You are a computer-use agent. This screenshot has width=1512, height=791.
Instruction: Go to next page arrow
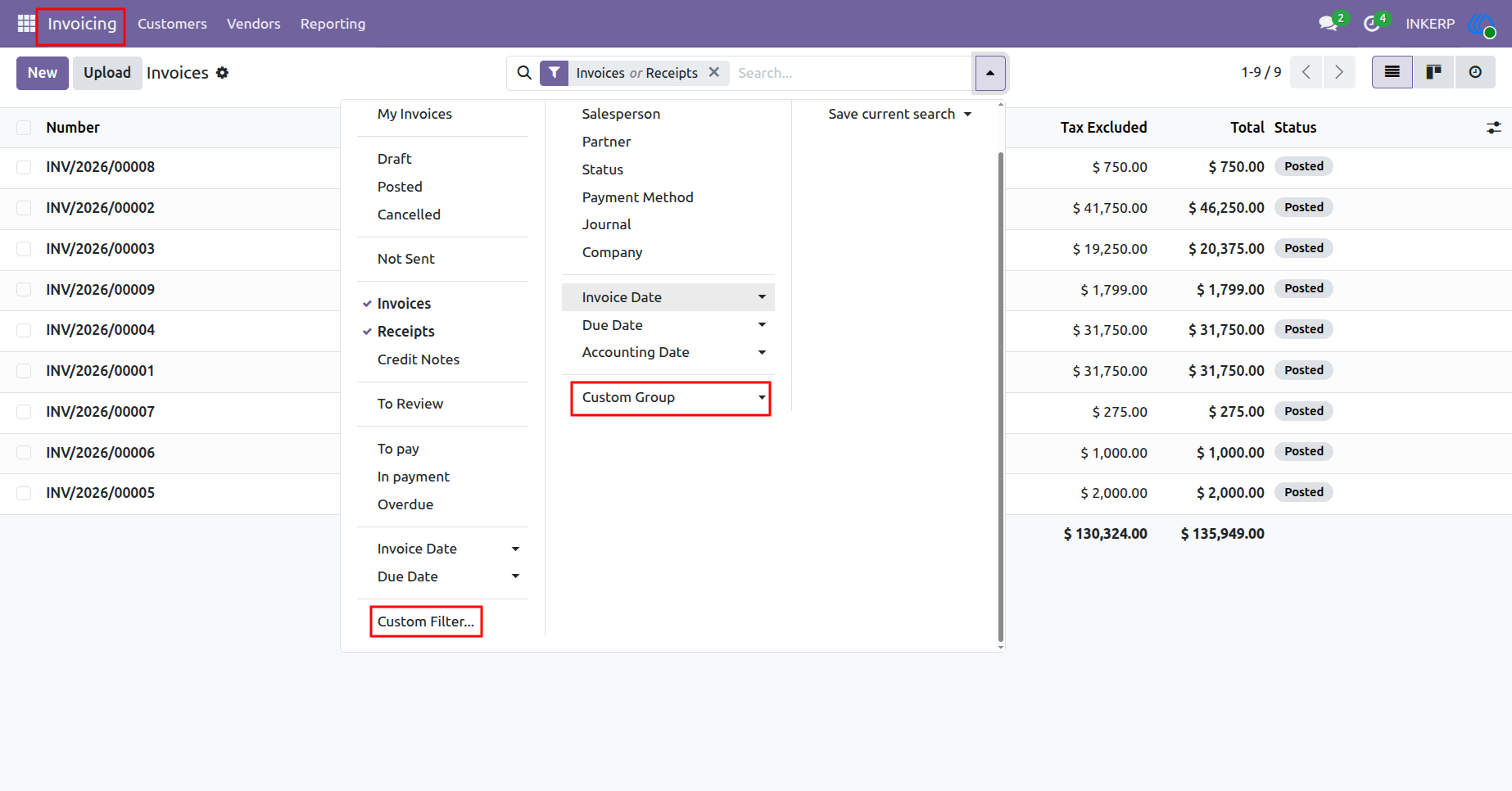click(1339, 72)
